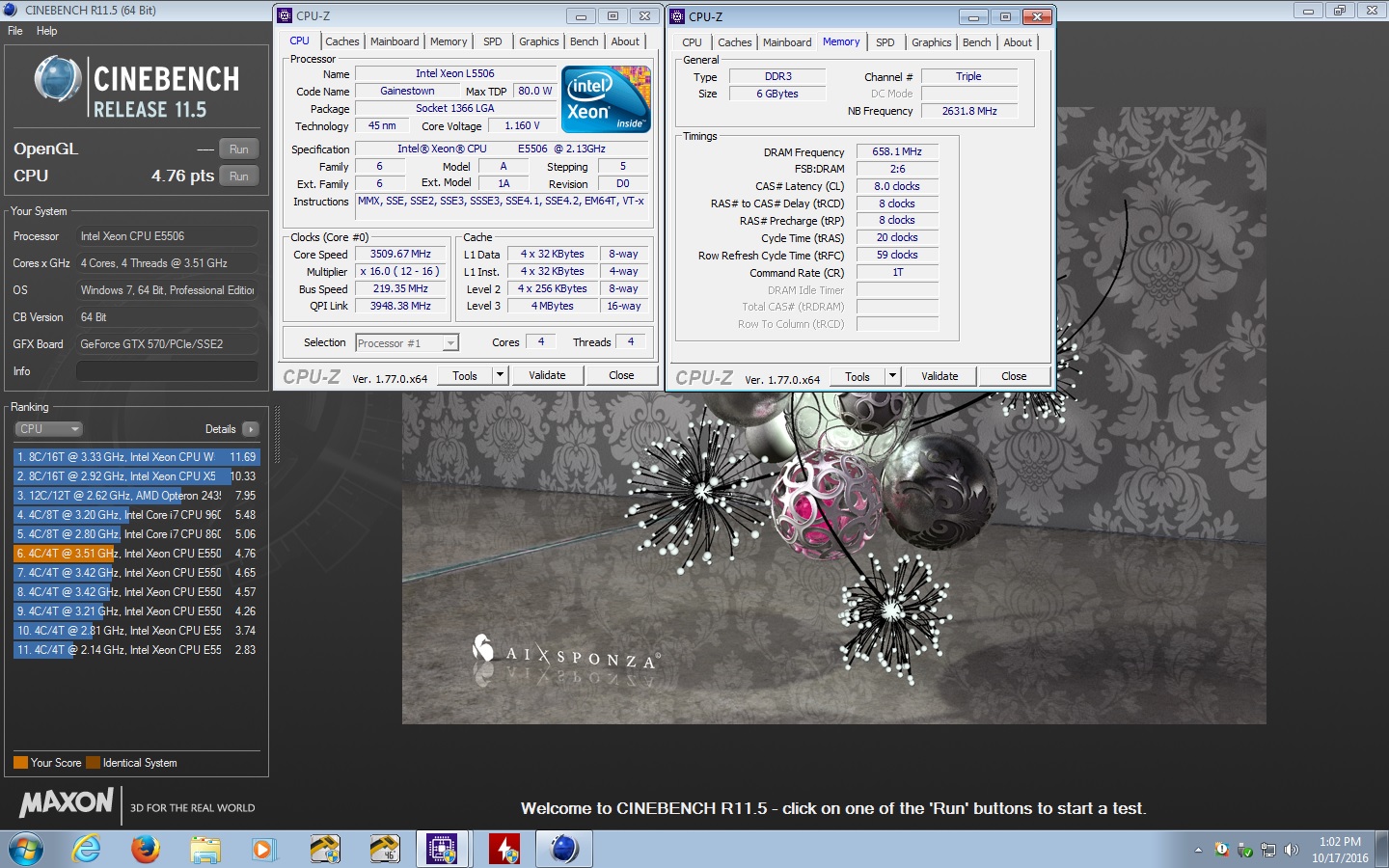This screenshot has width=1389, height=868.
Task: Minimize the left CPU-Z window
Action: click(581, 16)
